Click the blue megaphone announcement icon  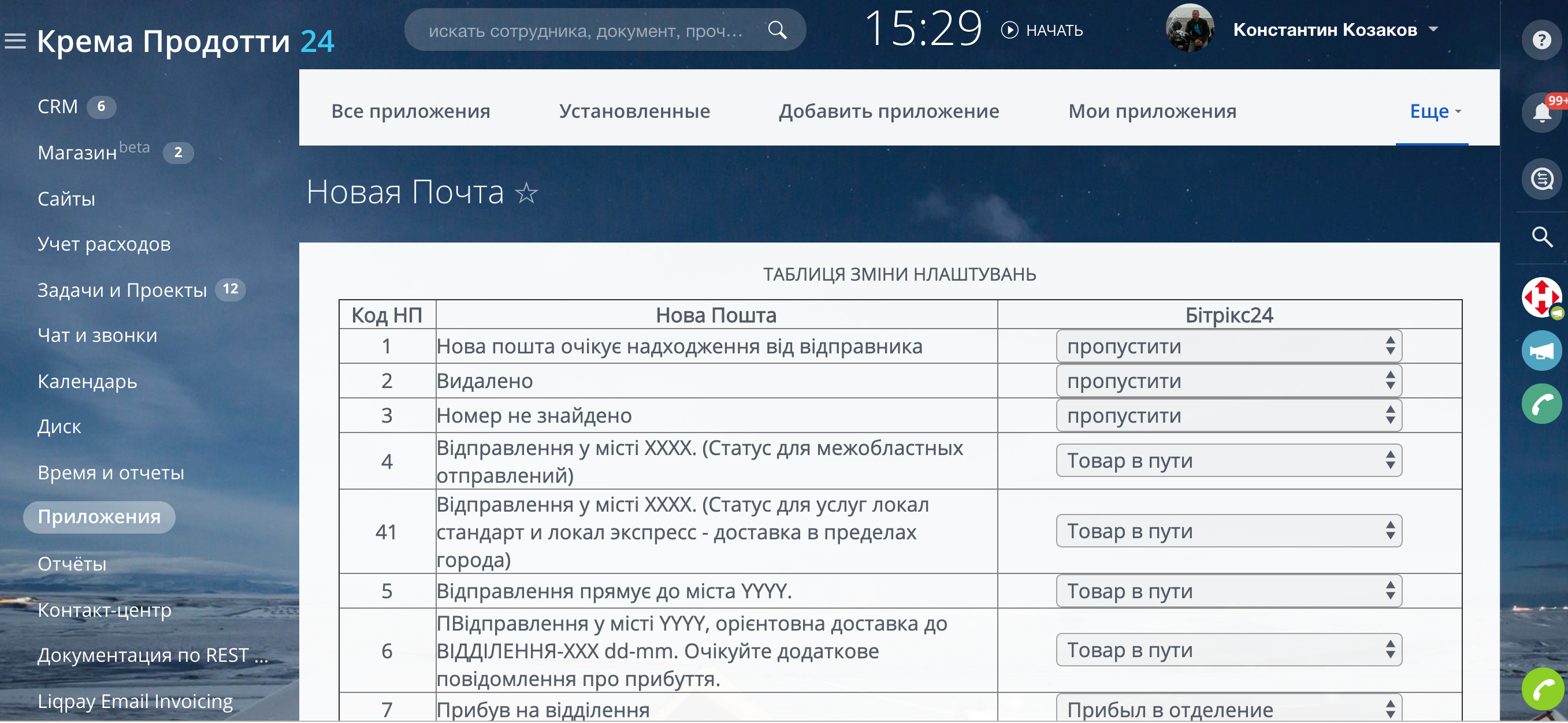tap(1541, 351)
